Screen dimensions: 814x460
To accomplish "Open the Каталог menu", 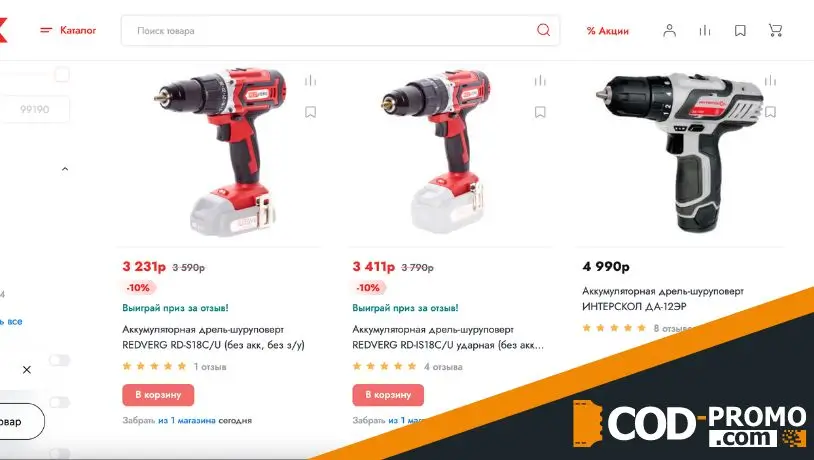I will click(x=68, y=30).
